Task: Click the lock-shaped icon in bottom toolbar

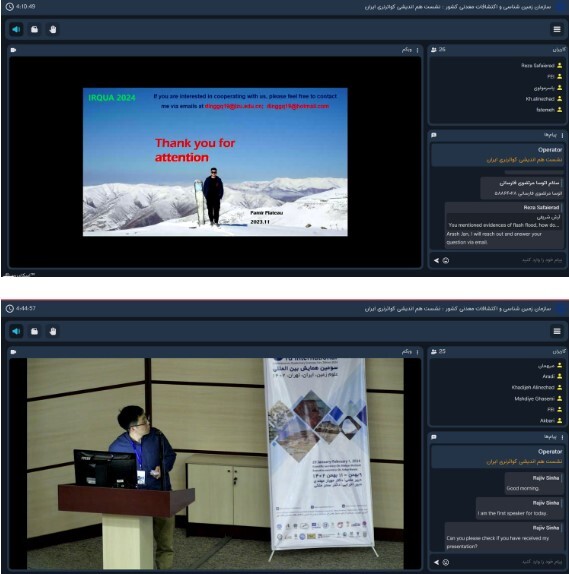Action: point(34,331)
